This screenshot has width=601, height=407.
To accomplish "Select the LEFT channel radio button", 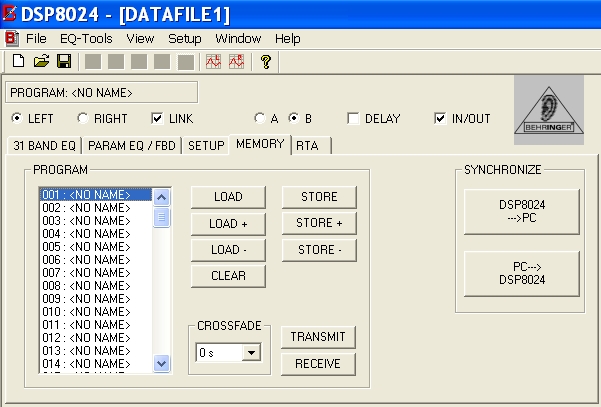I will point(16,118).
